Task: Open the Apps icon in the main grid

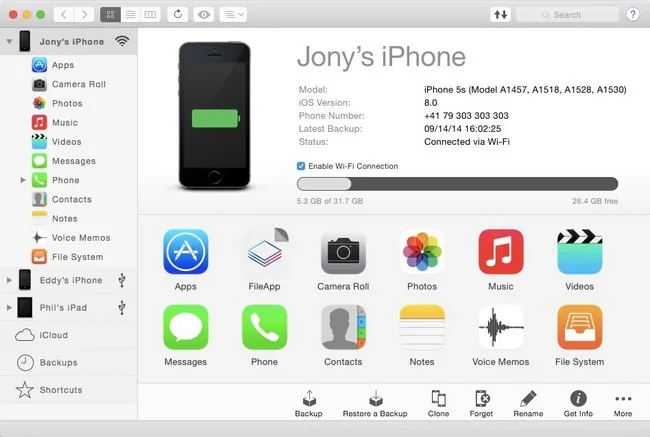Action: pyautogui.click(x=186, y=252)
